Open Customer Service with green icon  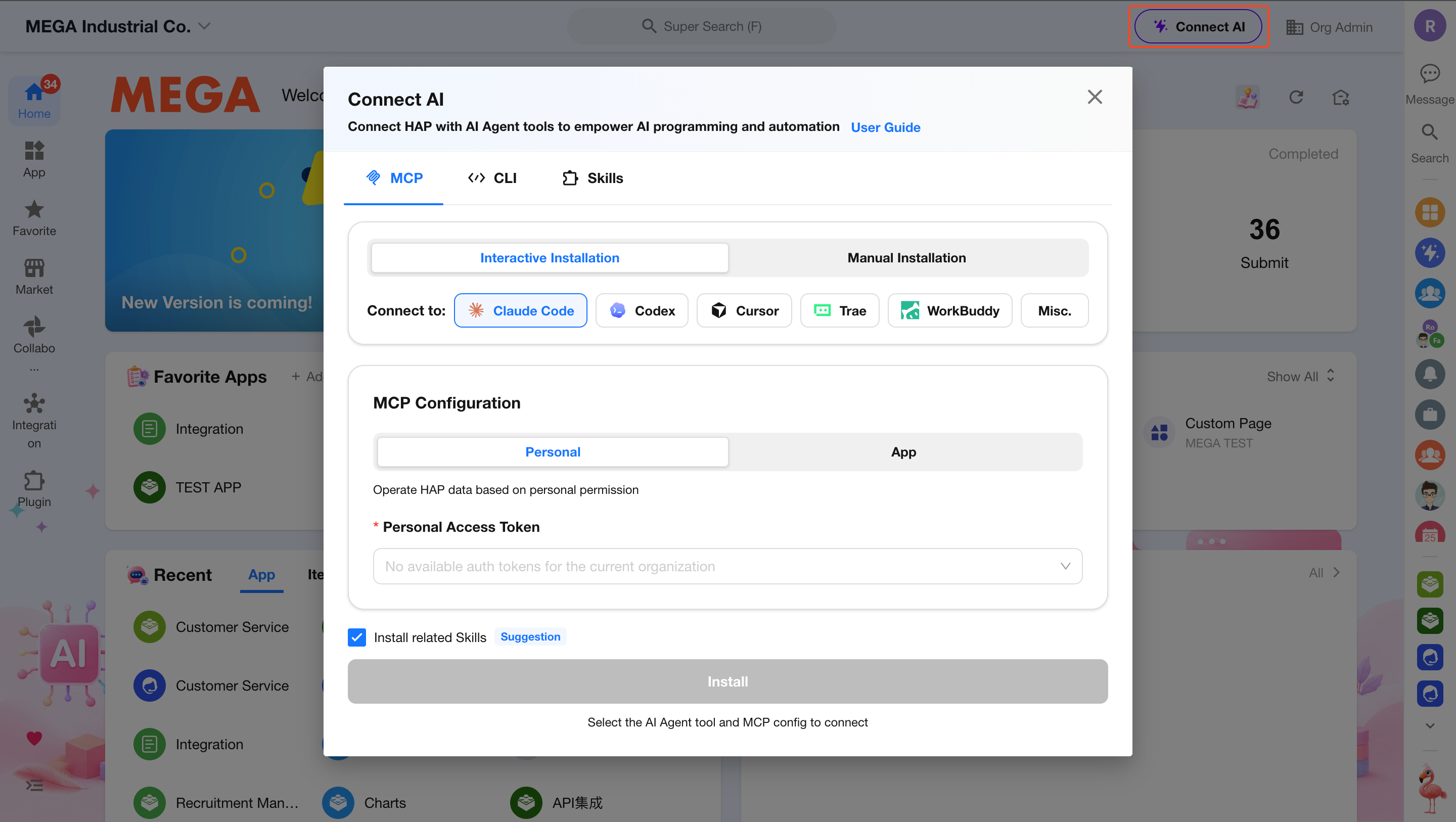(x=211, y=627)
